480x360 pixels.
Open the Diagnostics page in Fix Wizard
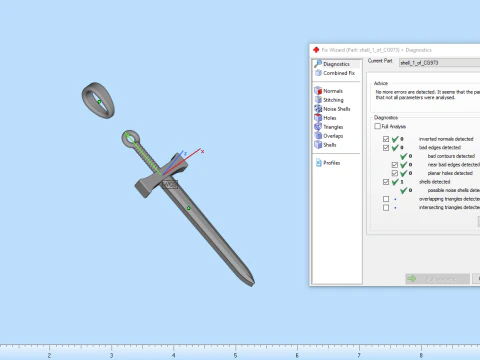[336, 64]
